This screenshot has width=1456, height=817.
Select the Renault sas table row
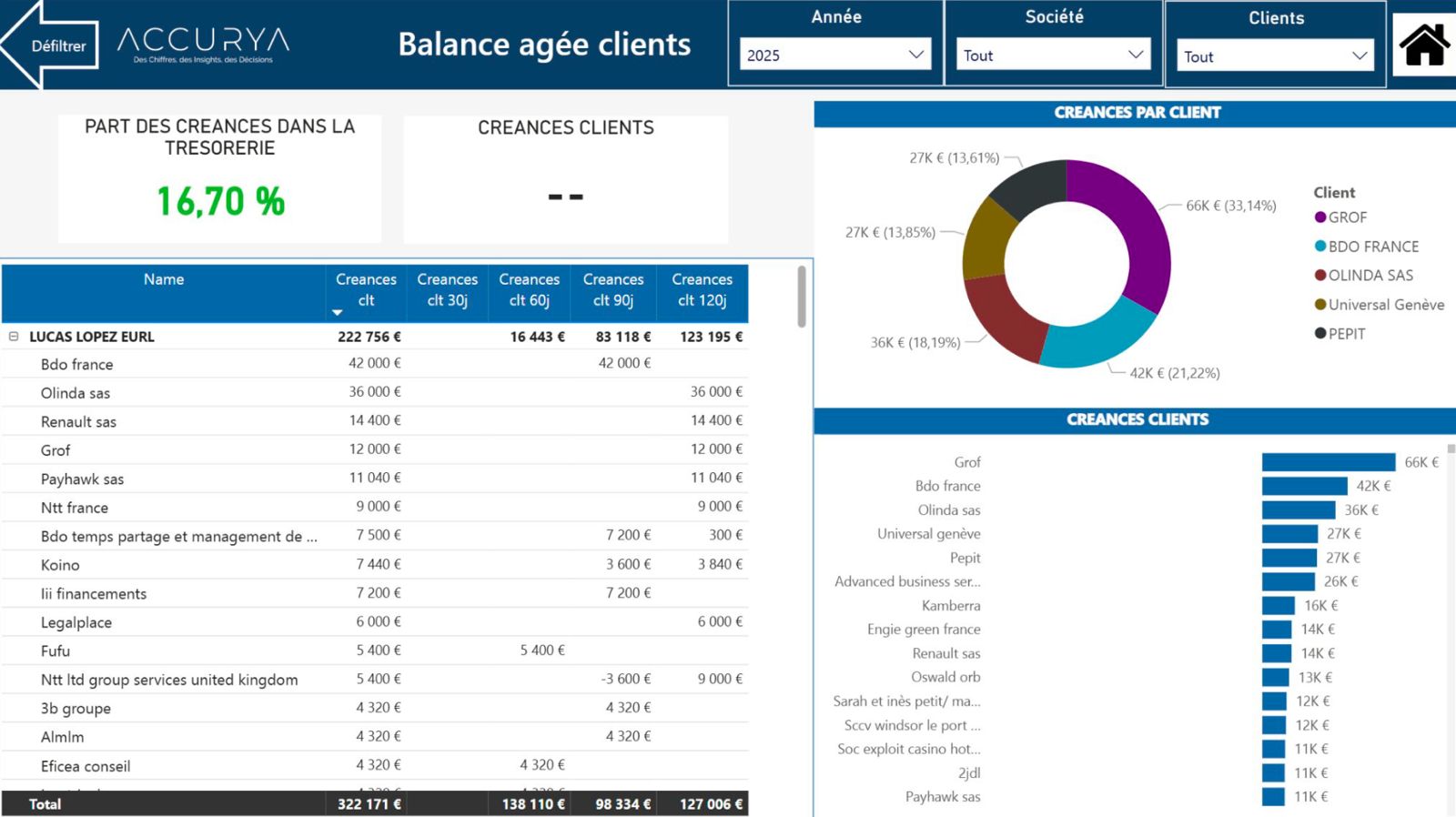click(x=375, y=421)
